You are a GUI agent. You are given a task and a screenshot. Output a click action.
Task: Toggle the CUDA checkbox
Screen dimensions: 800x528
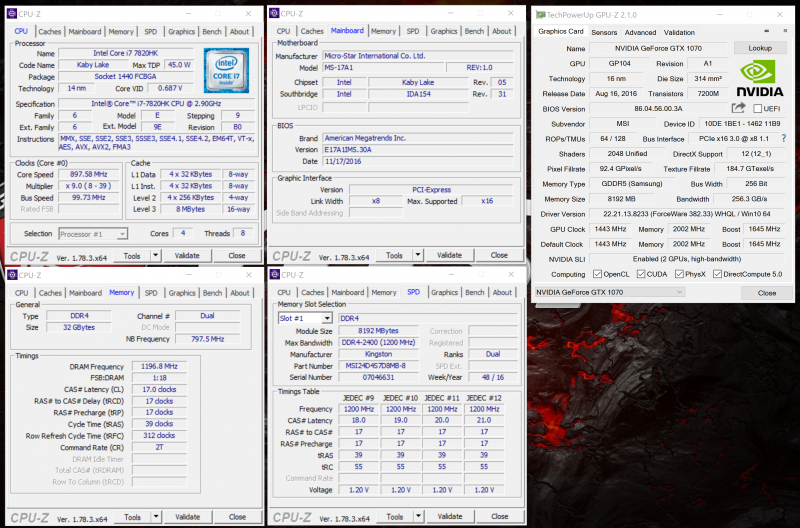click(641, 274)
